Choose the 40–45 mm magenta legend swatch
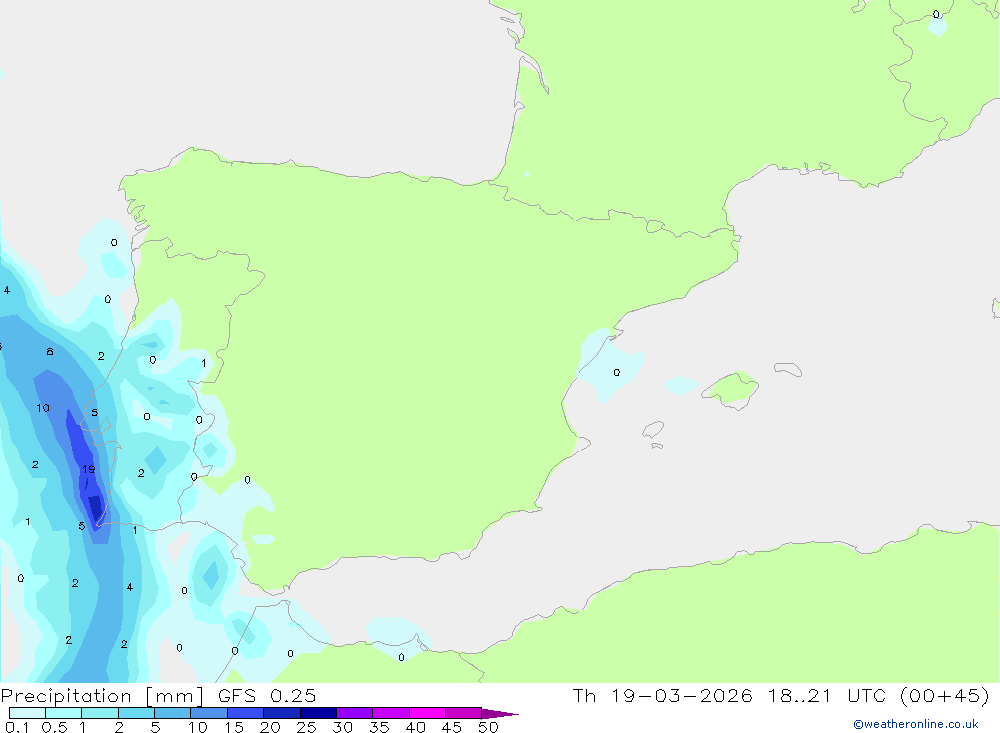This screenshot has width=1000, height=733. pyautogui.click(x=427, y=713)
